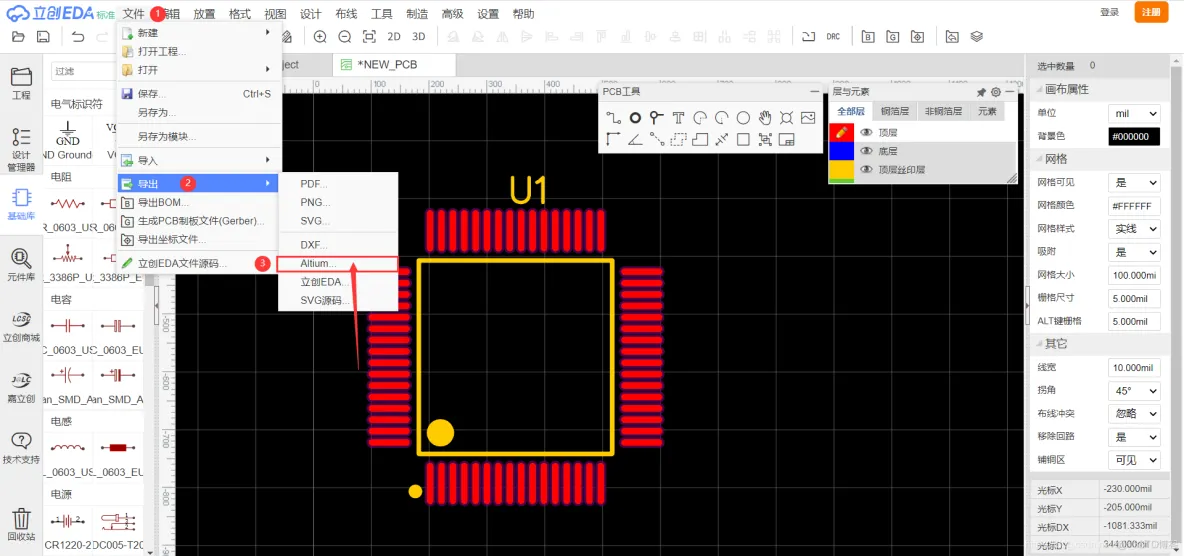Open the 拐角 45° dropdown
1184x556 pixels.
coord(1134,391)
